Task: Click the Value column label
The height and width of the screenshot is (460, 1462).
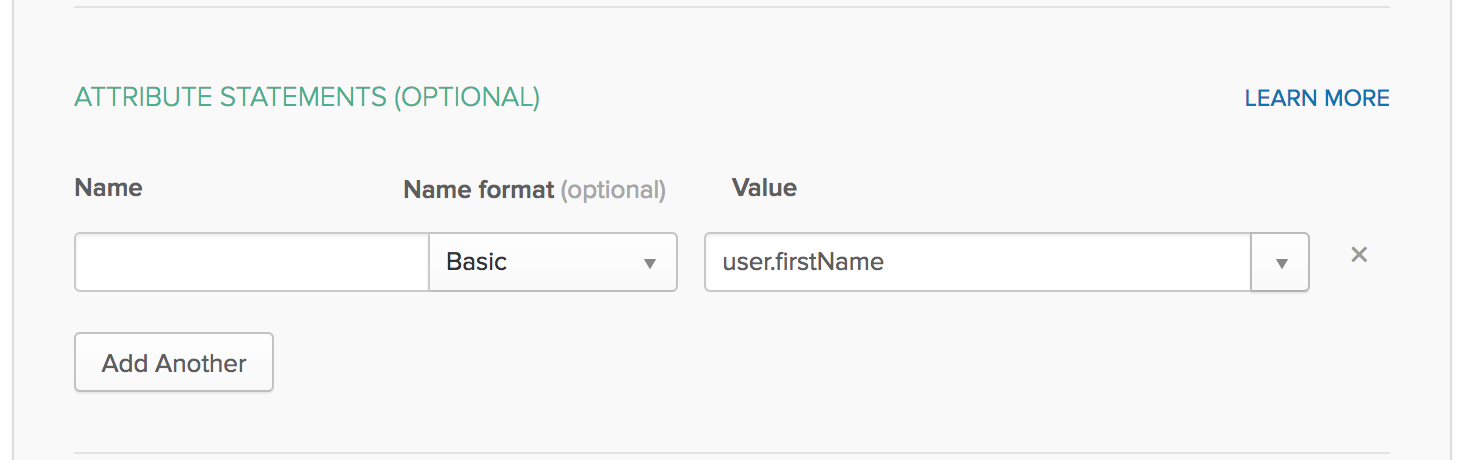Action: pyautogui.click(x=764, y=188)
